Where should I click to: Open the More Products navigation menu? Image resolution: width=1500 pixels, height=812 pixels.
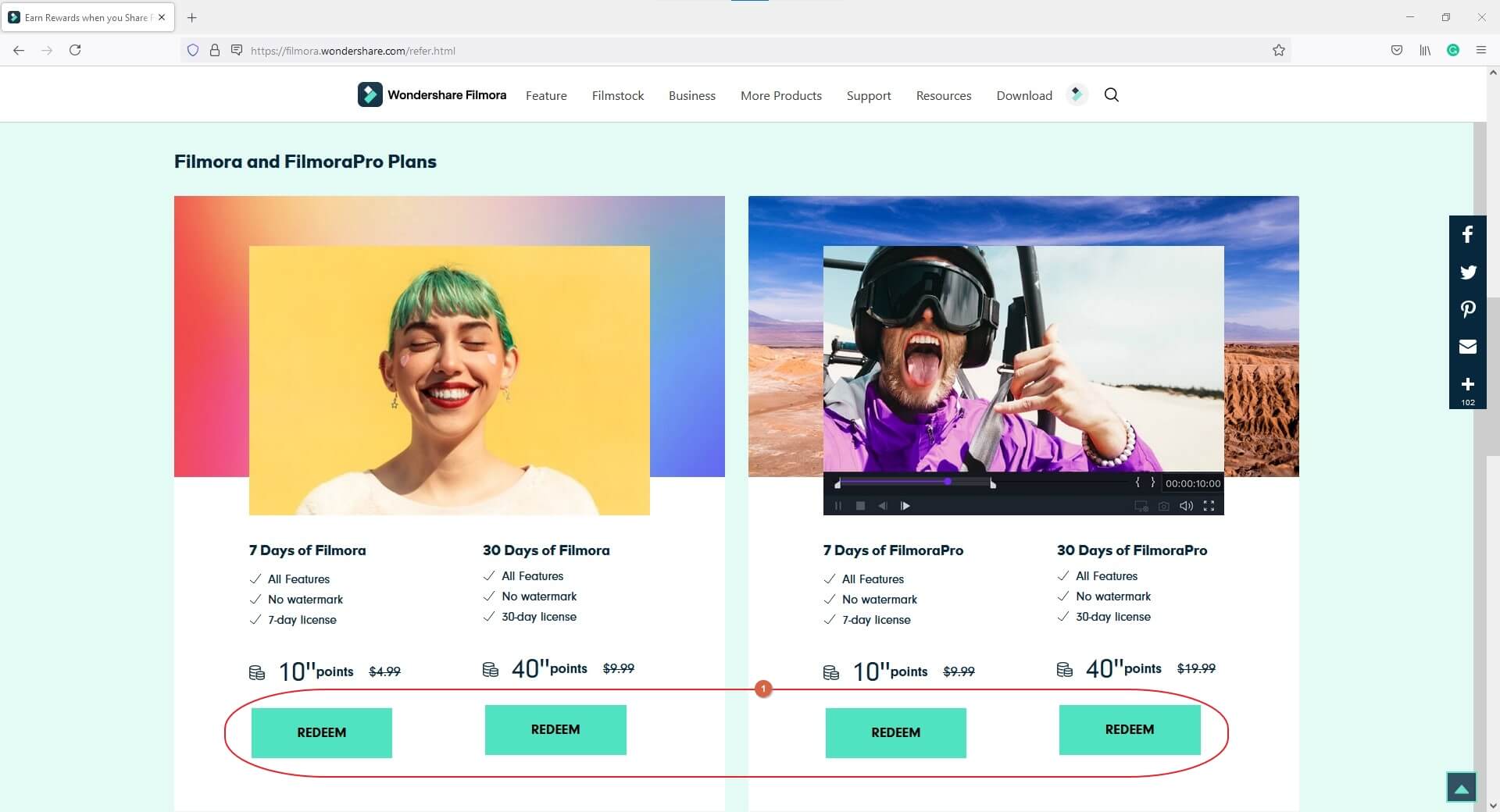[780, 95]
